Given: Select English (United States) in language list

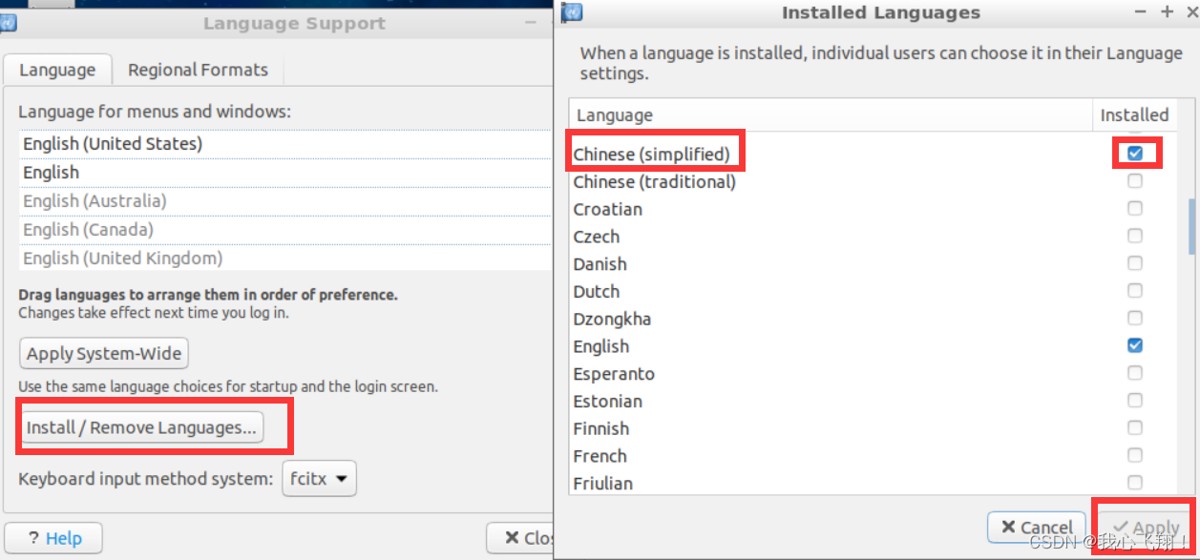Looking at the screenshot, I should (286, 144).
